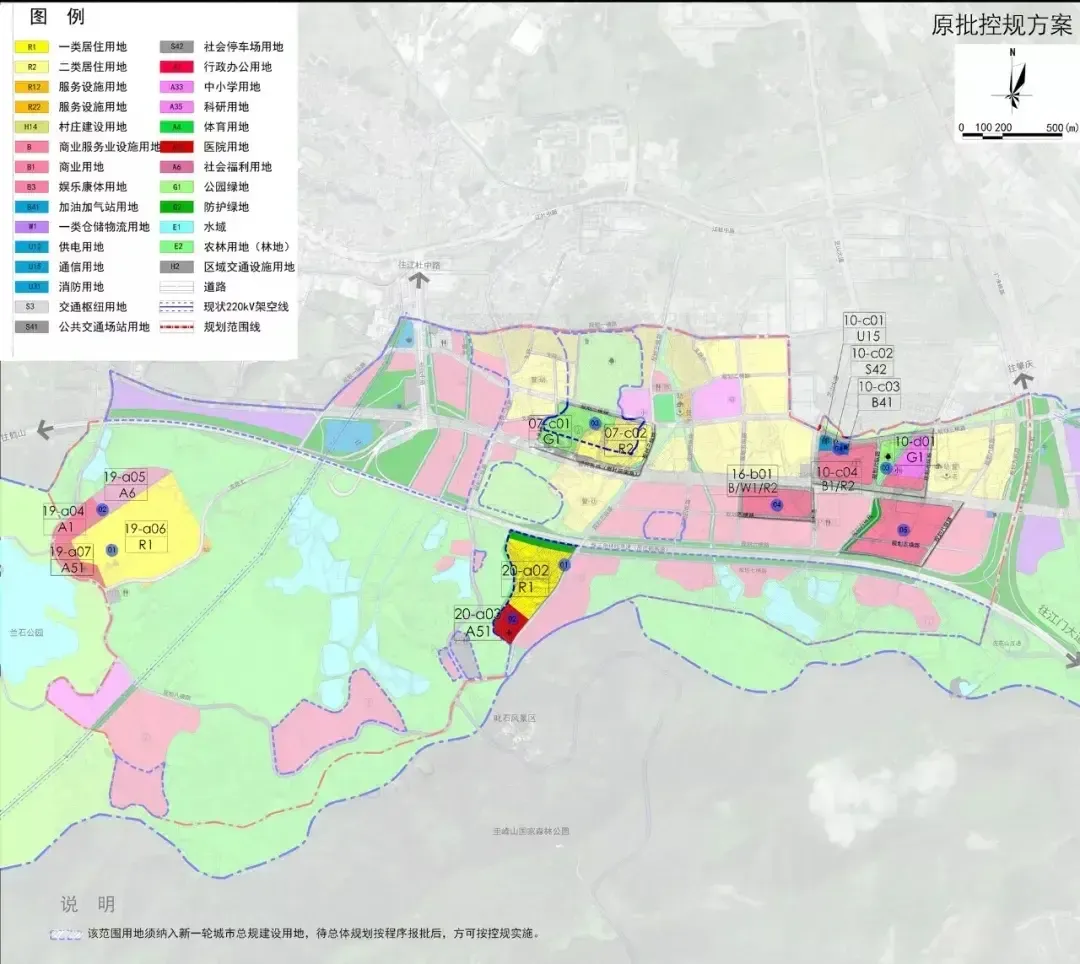
Task: Select the cyan E1 水域 legend swatch
Action: (x=177, y=227)
